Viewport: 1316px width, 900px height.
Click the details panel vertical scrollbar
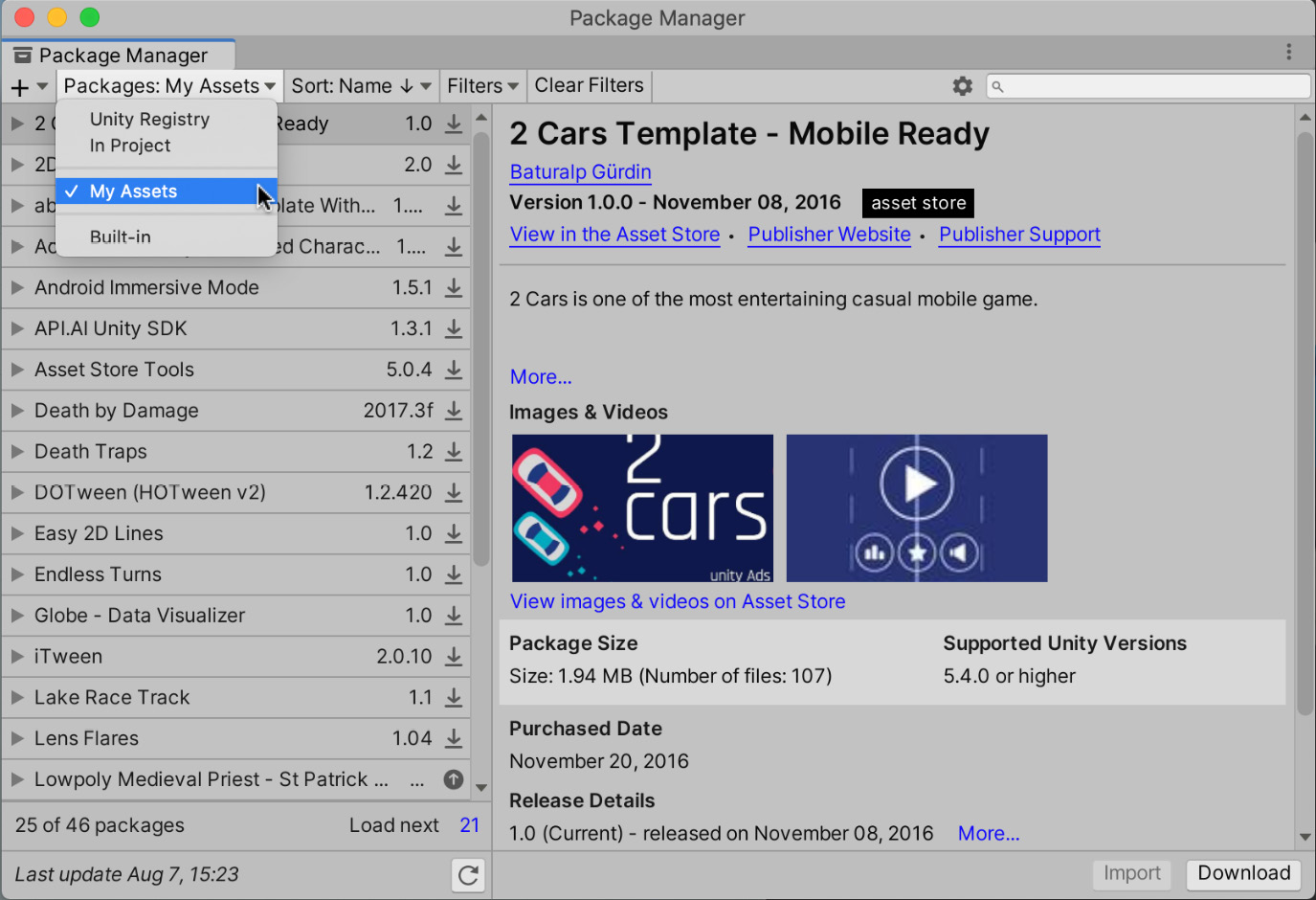coord(1305,423)
